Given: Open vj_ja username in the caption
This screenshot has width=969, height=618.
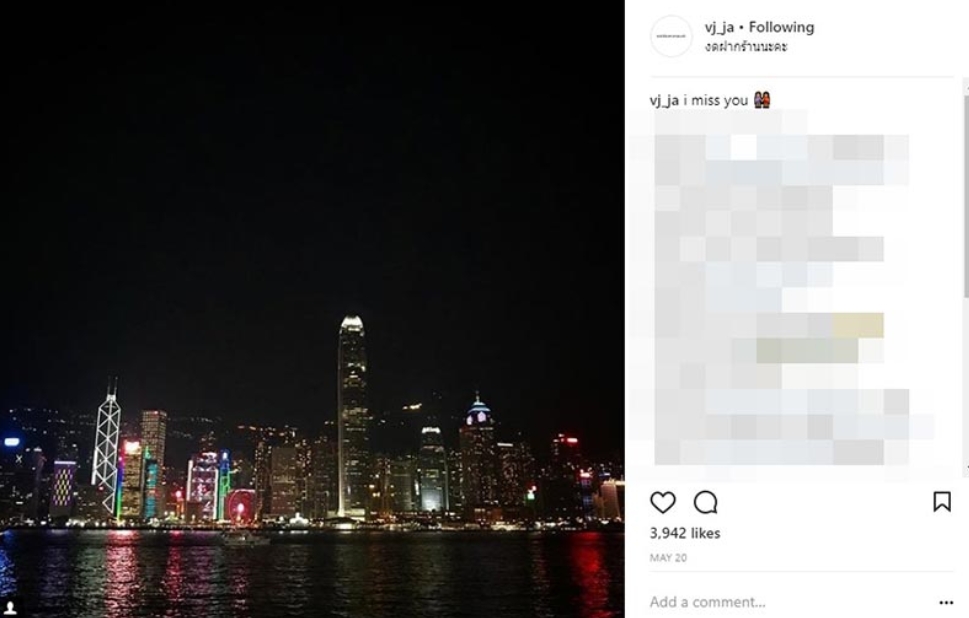Looking at the screenshot, I should tap(664, 100).
